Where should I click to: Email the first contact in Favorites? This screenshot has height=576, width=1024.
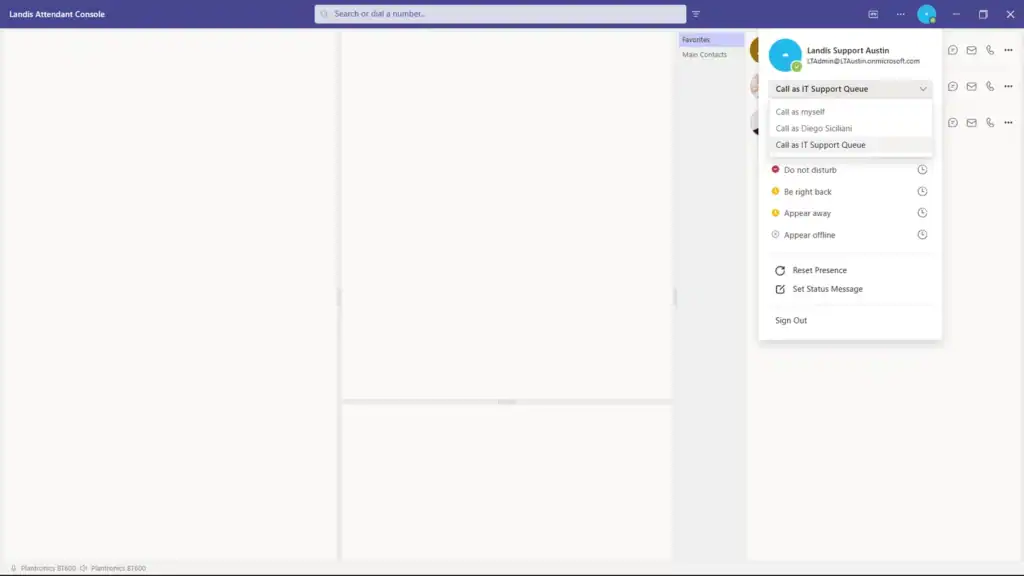coord(971,50)
